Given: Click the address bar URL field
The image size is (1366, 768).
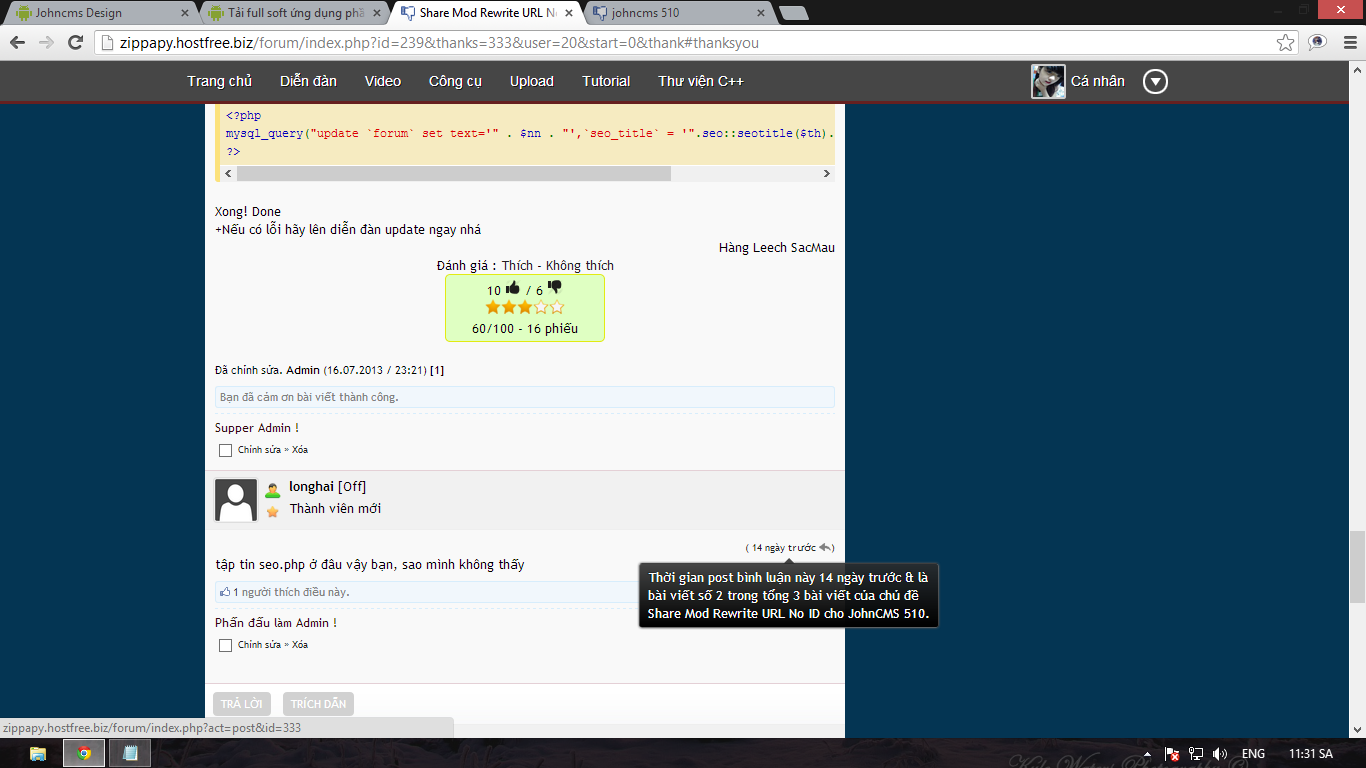Looking at the screenshot, I should [x=685, y=42].
